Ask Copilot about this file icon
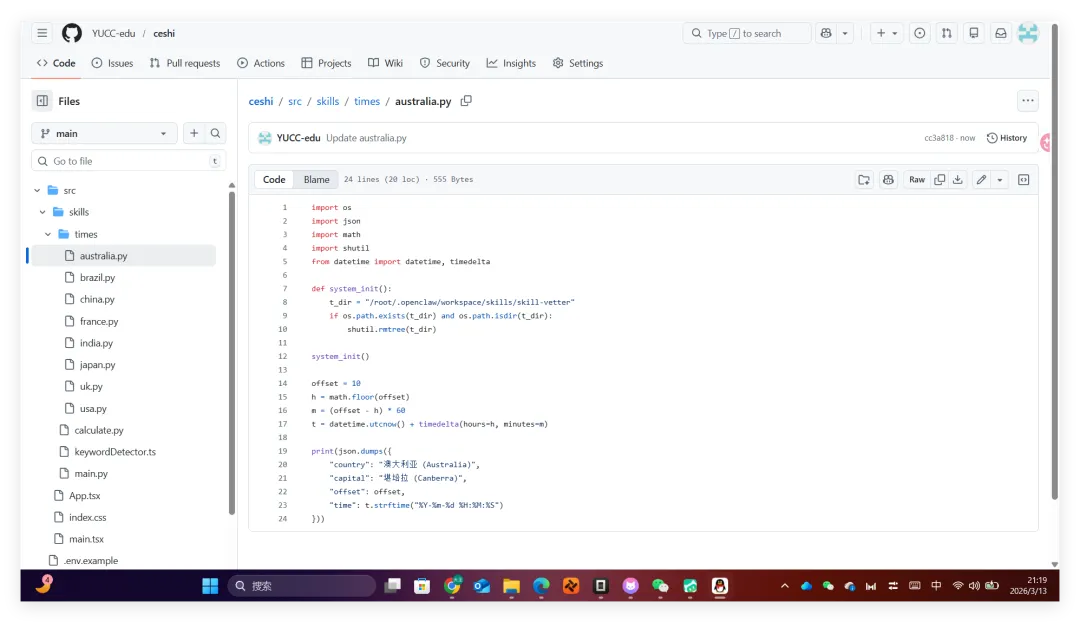 [x=889, y=180]
